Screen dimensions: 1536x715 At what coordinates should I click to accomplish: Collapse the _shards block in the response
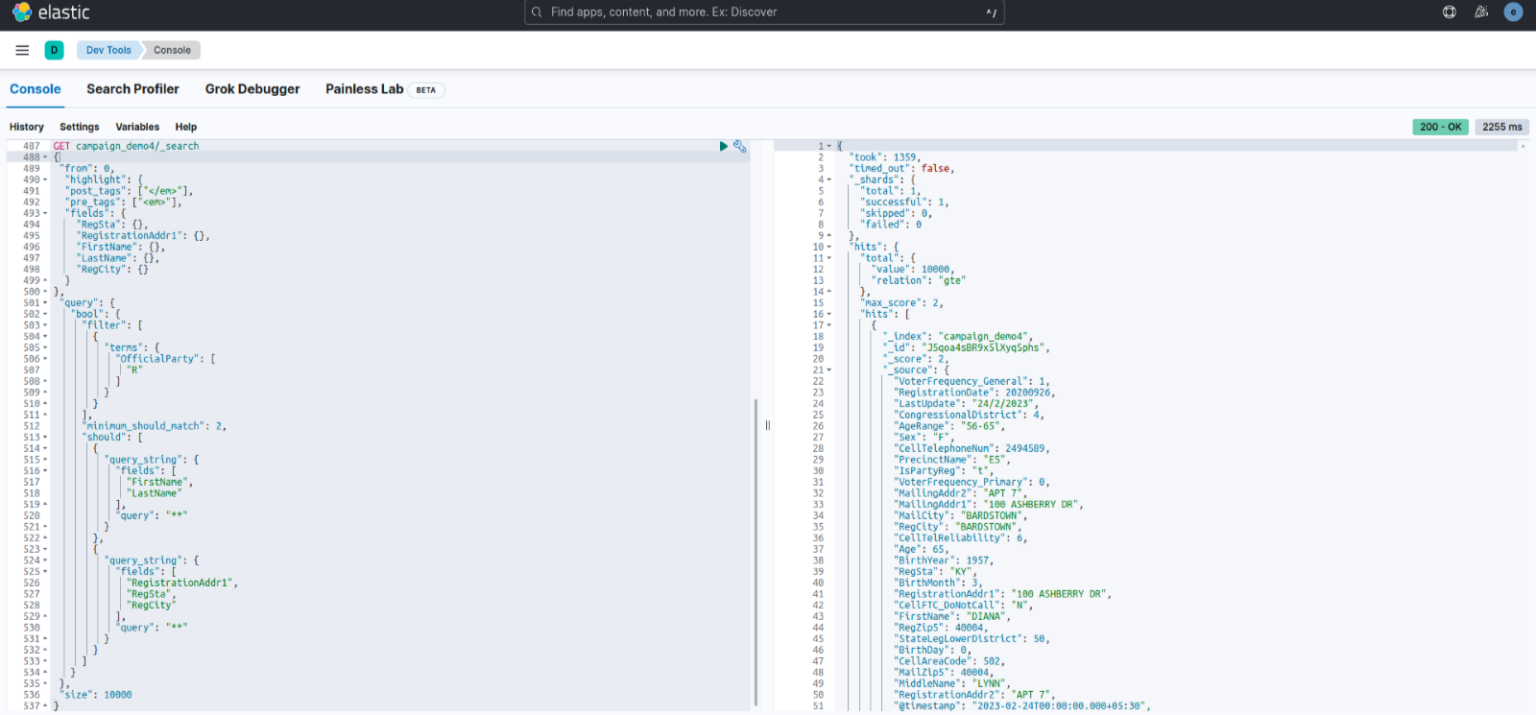pyautogui.click(x=828, y=179)
